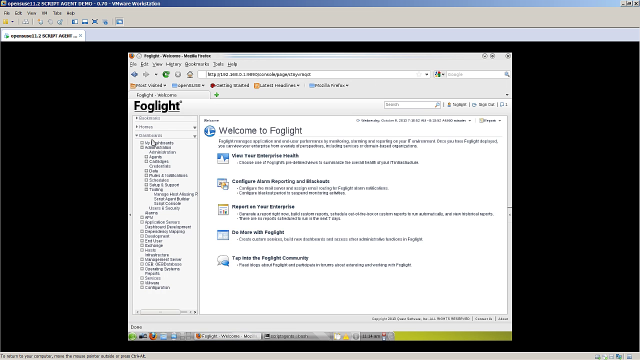Open the Tap into the Foglight Community link
Viewport: 640px width, 360px height.
270,258
